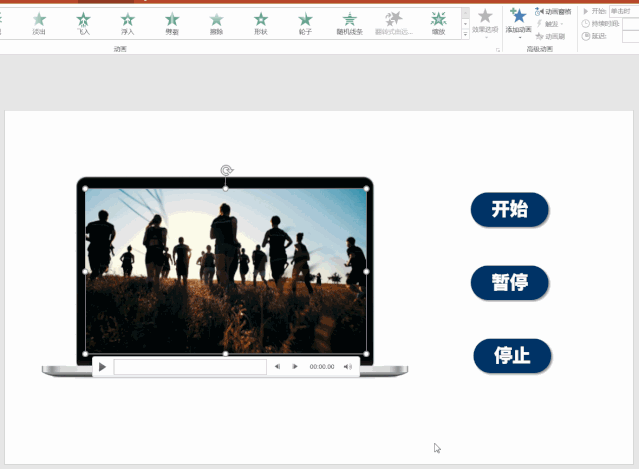Step the video forward
This screenshot has width=639, height=469.
pos(295,367)
